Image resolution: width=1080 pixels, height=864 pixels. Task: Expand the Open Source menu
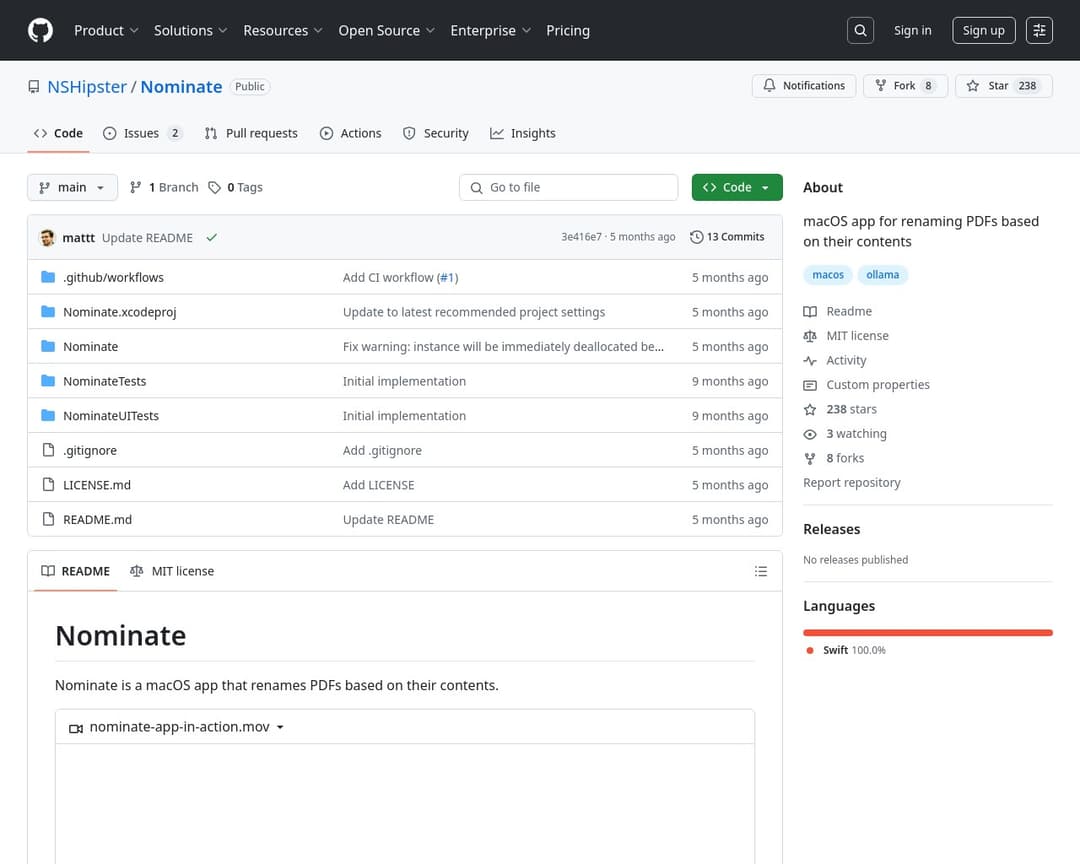point(386,30)
